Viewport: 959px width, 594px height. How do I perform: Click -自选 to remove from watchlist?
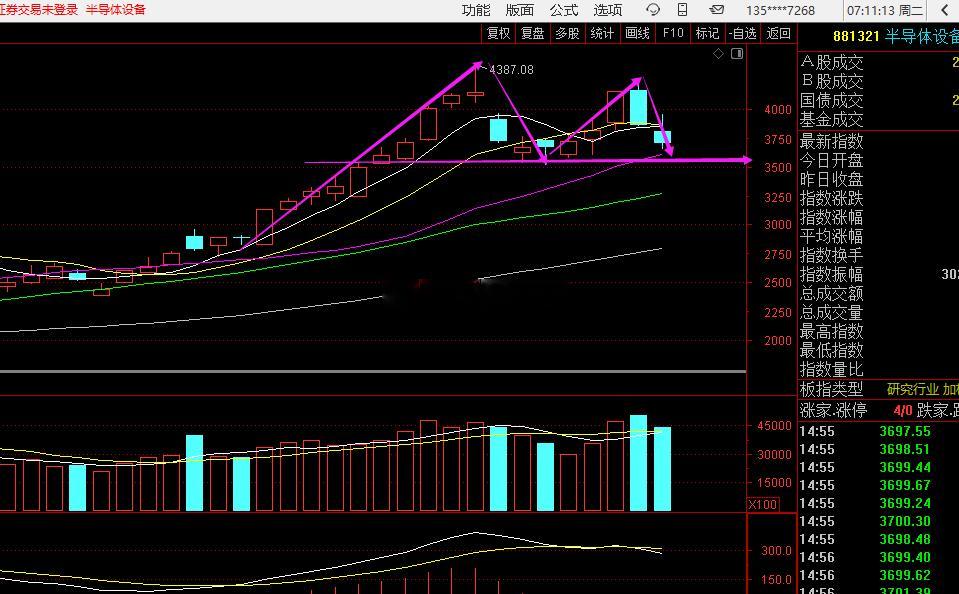pyautogui.click(x=742, y=34)
